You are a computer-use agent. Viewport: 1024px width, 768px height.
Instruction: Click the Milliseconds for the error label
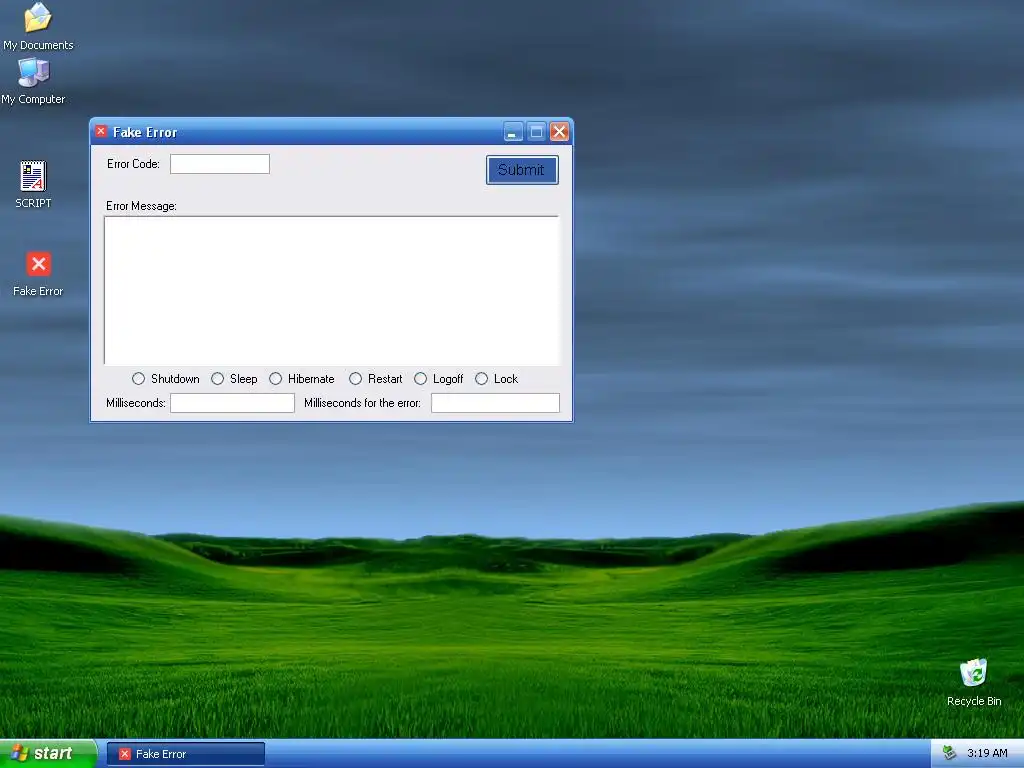click(x=362, y=403)
